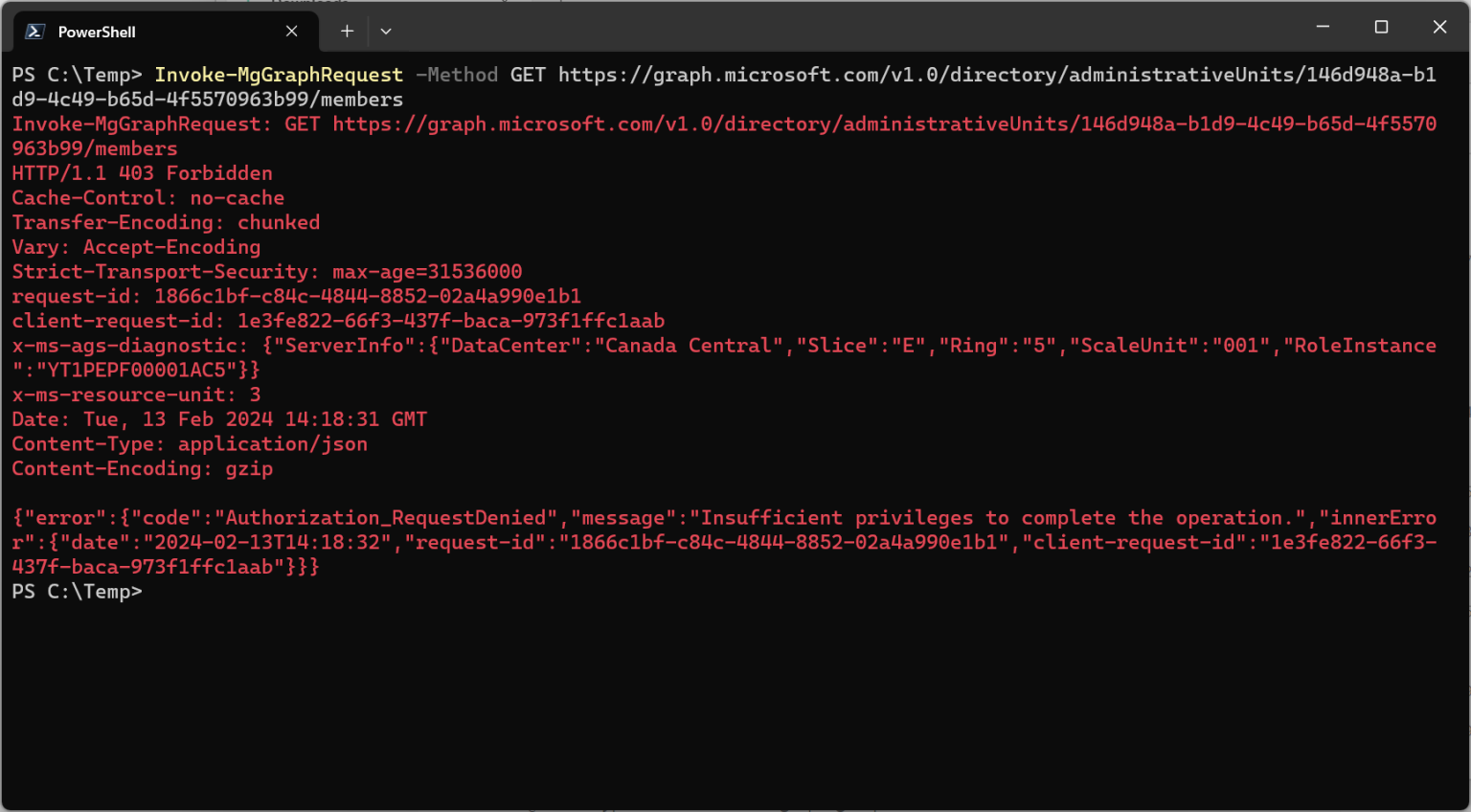Click the yellow Invoke-MgGraphRequest command text

point(279,75)
